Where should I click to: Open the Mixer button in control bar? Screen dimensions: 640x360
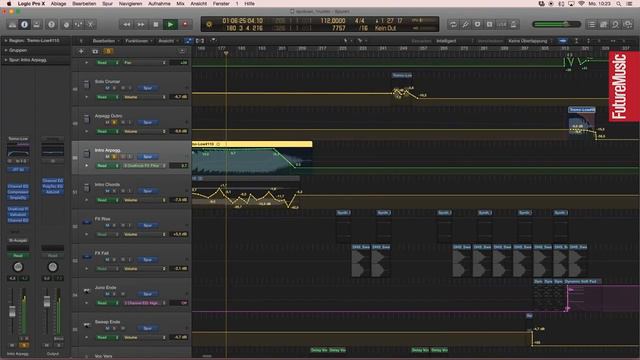[78, 24]
